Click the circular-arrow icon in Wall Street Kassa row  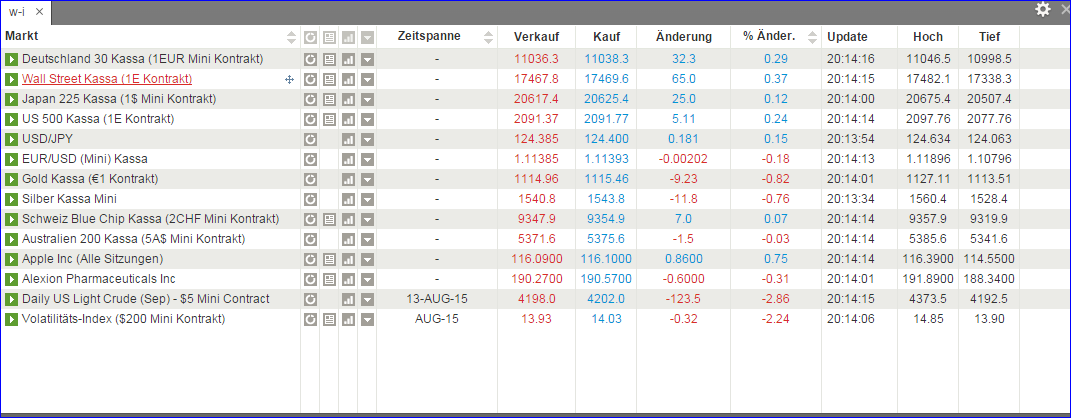coord(310,79)
